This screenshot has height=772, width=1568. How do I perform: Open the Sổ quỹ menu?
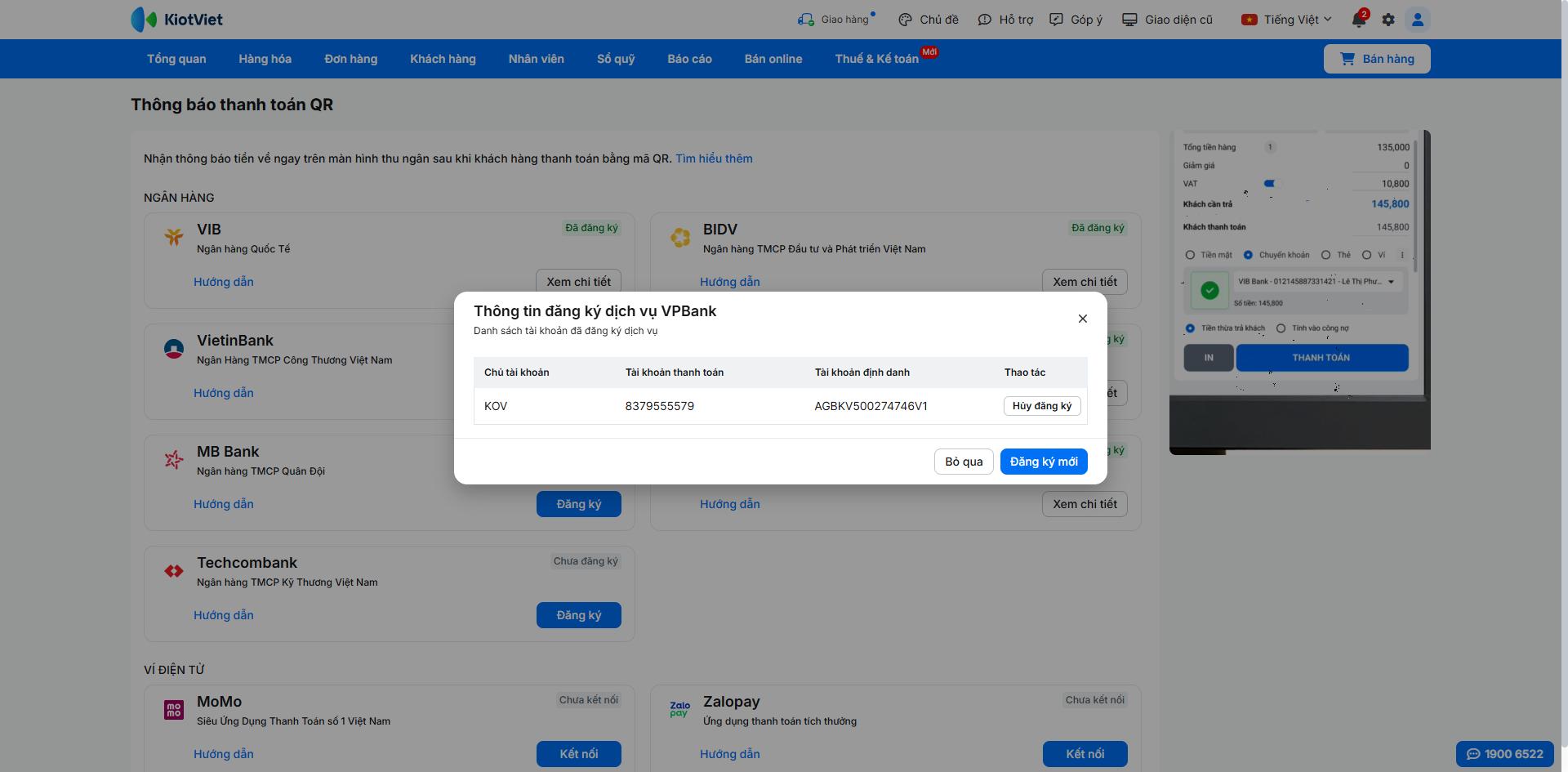point(616,59)
